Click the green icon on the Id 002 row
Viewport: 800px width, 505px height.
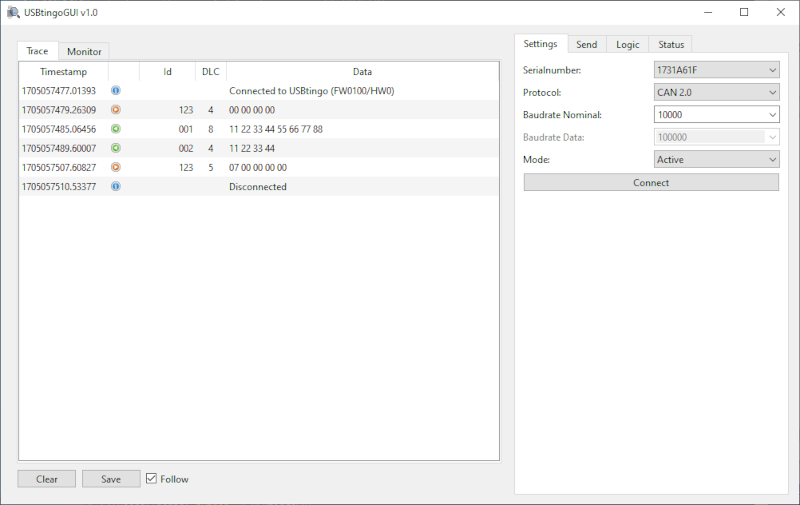pos(115,148)
